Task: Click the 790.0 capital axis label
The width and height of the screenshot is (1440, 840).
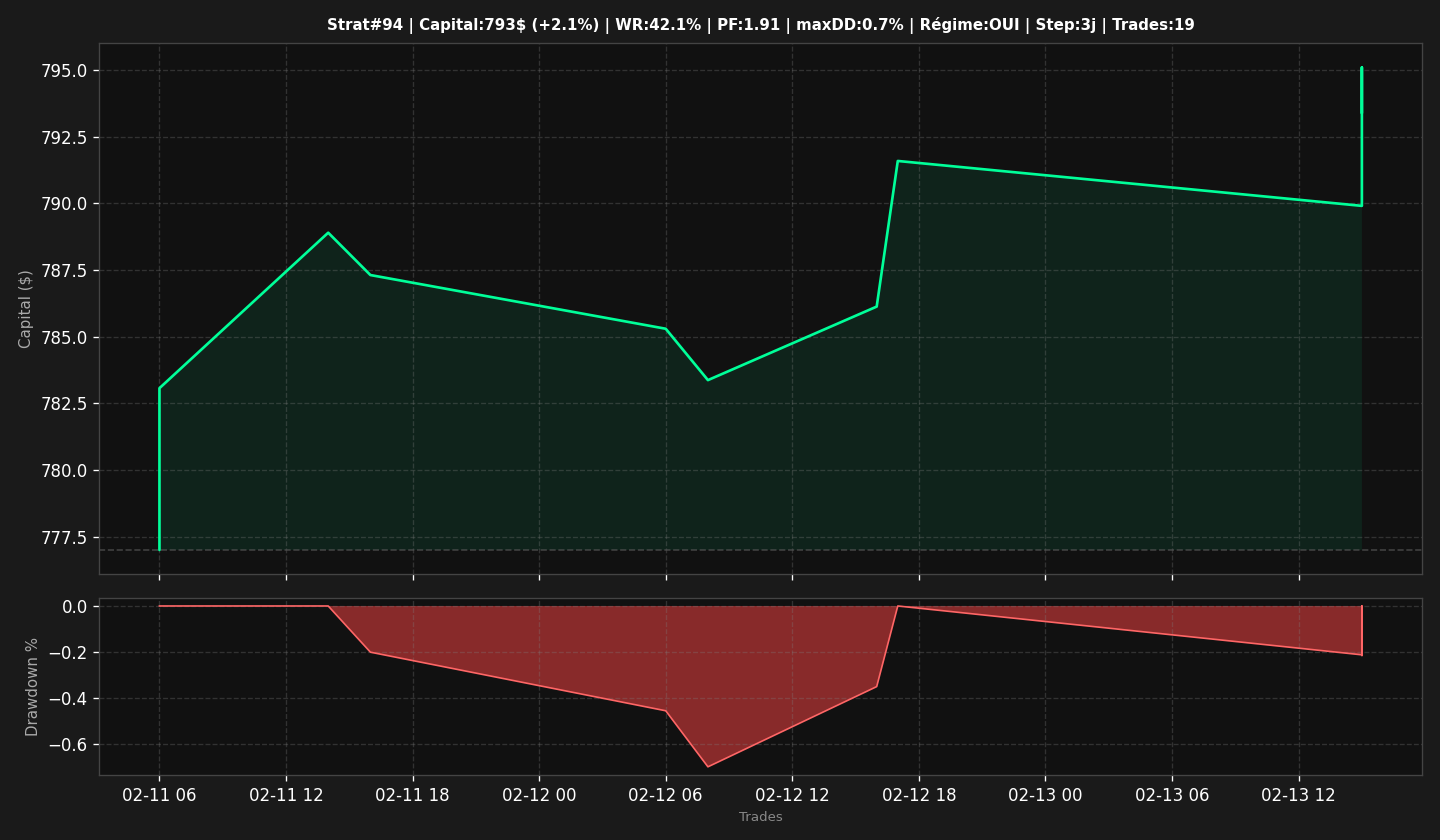Action: pyautogui.click(x=66, y=204)
